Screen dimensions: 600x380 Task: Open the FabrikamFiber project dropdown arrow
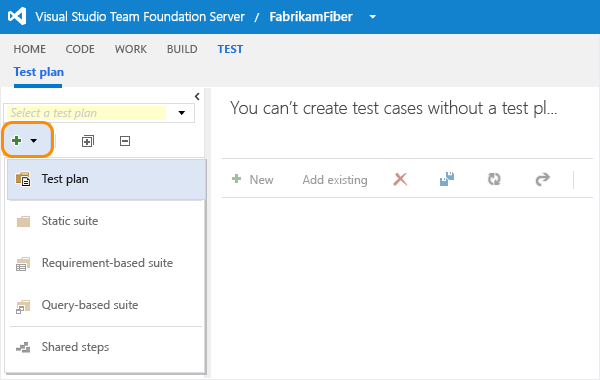coord(373,17)
